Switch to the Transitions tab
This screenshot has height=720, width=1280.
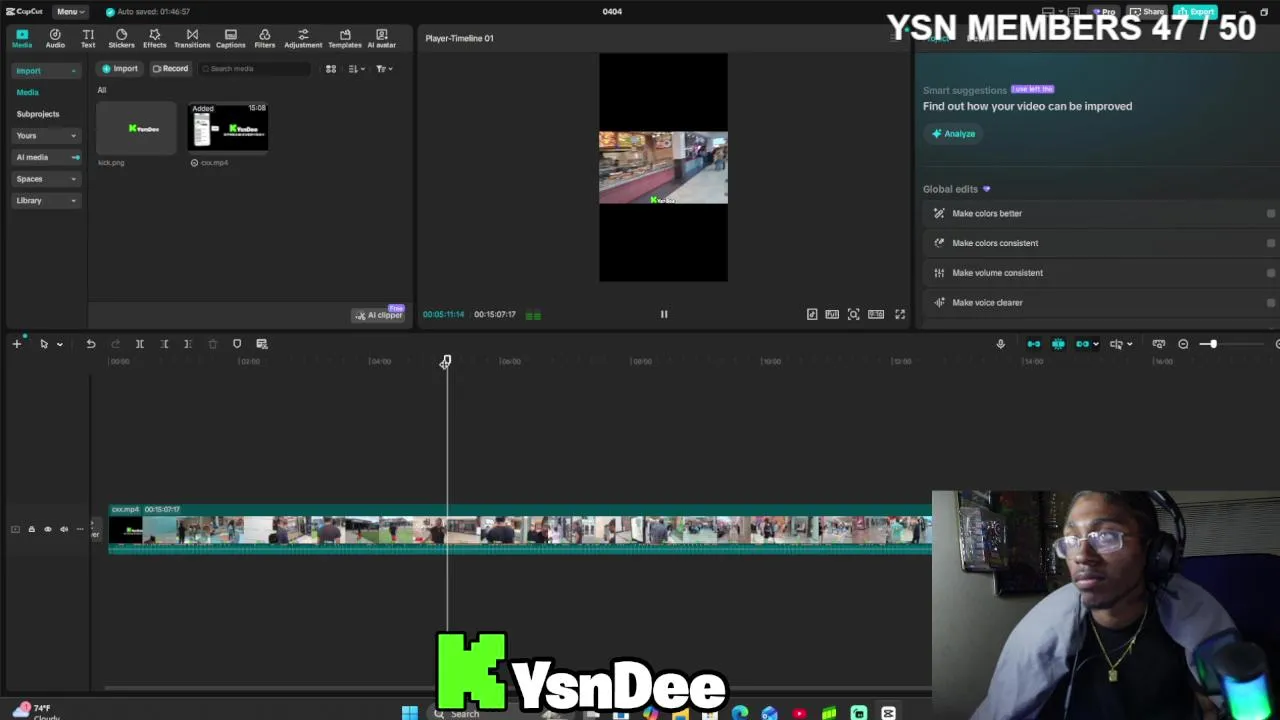pyautogui.click(x=192, y=38)
